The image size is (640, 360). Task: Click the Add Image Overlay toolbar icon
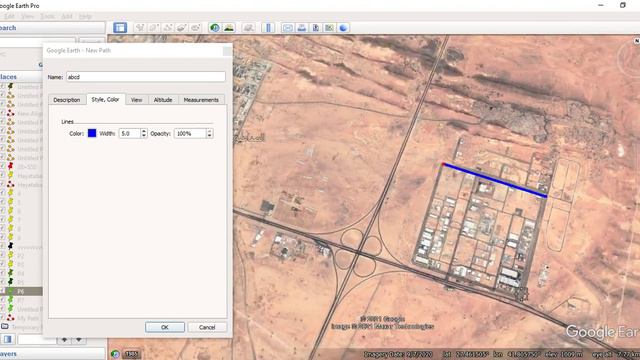pos(182,28)
